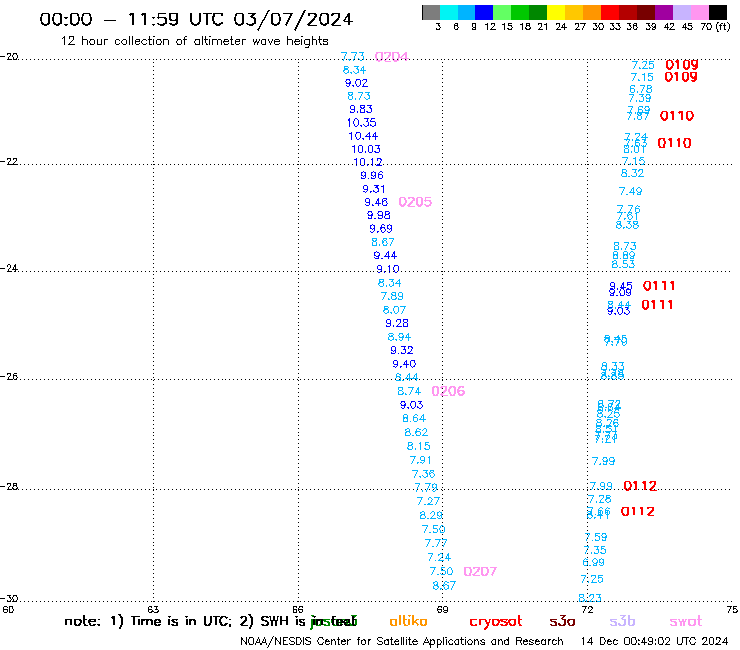The height and width of the screenshot is (650, 740).
Task: Click the 10.44 wave height value
Action: click(363, 136)
